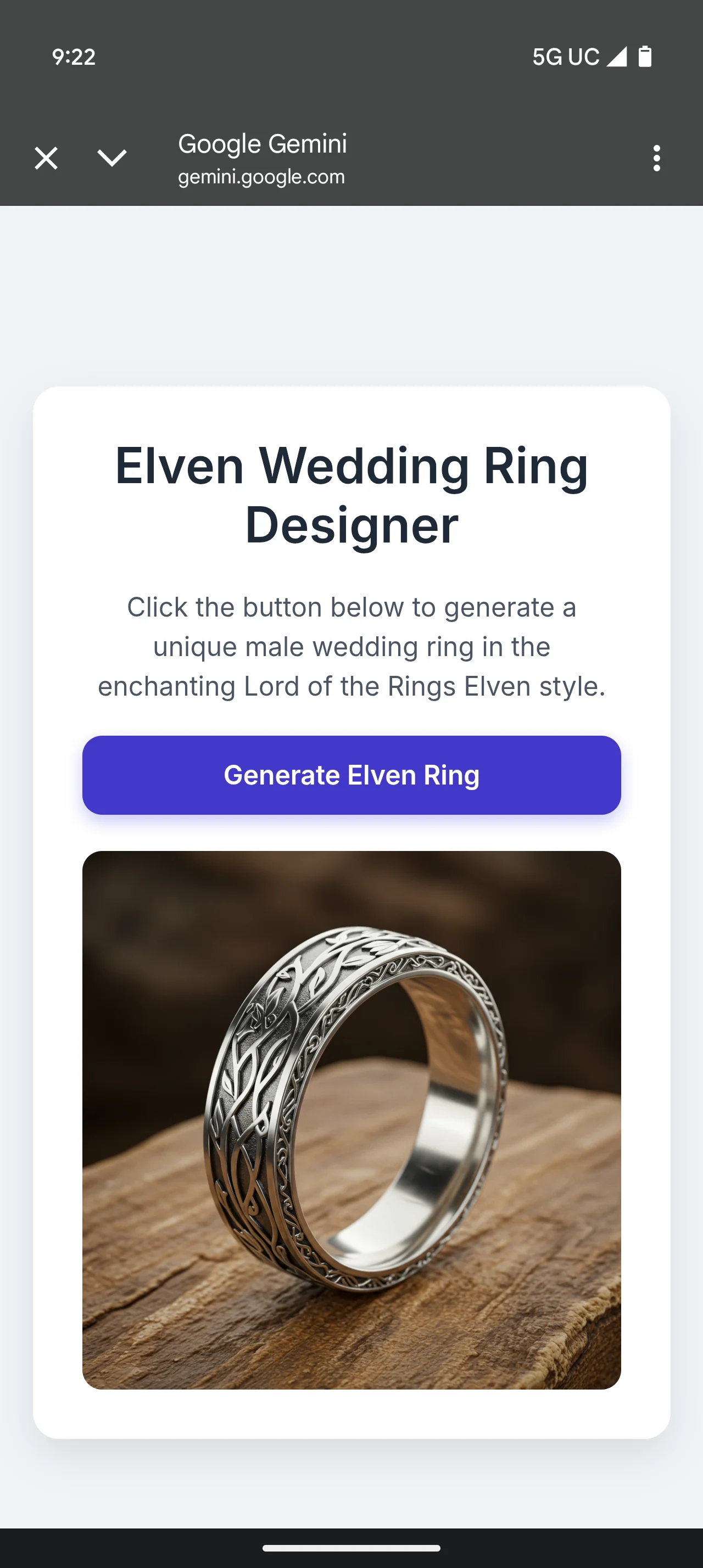
Task: Tap the engraved silver ring in the photo
Action: pyautogui.click(x=356, y=1108)
